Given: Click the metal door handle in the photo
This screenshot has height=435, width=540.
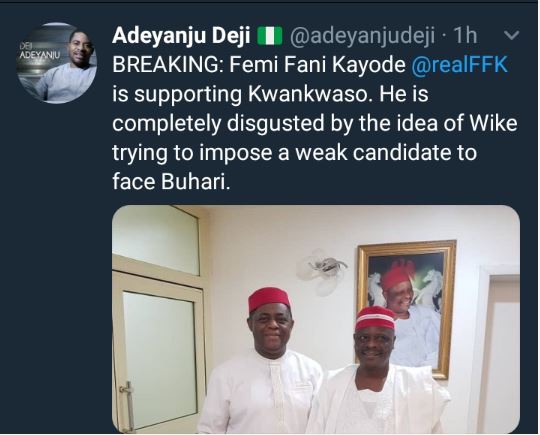Looking at the screenshot, I should coord(128,405).
